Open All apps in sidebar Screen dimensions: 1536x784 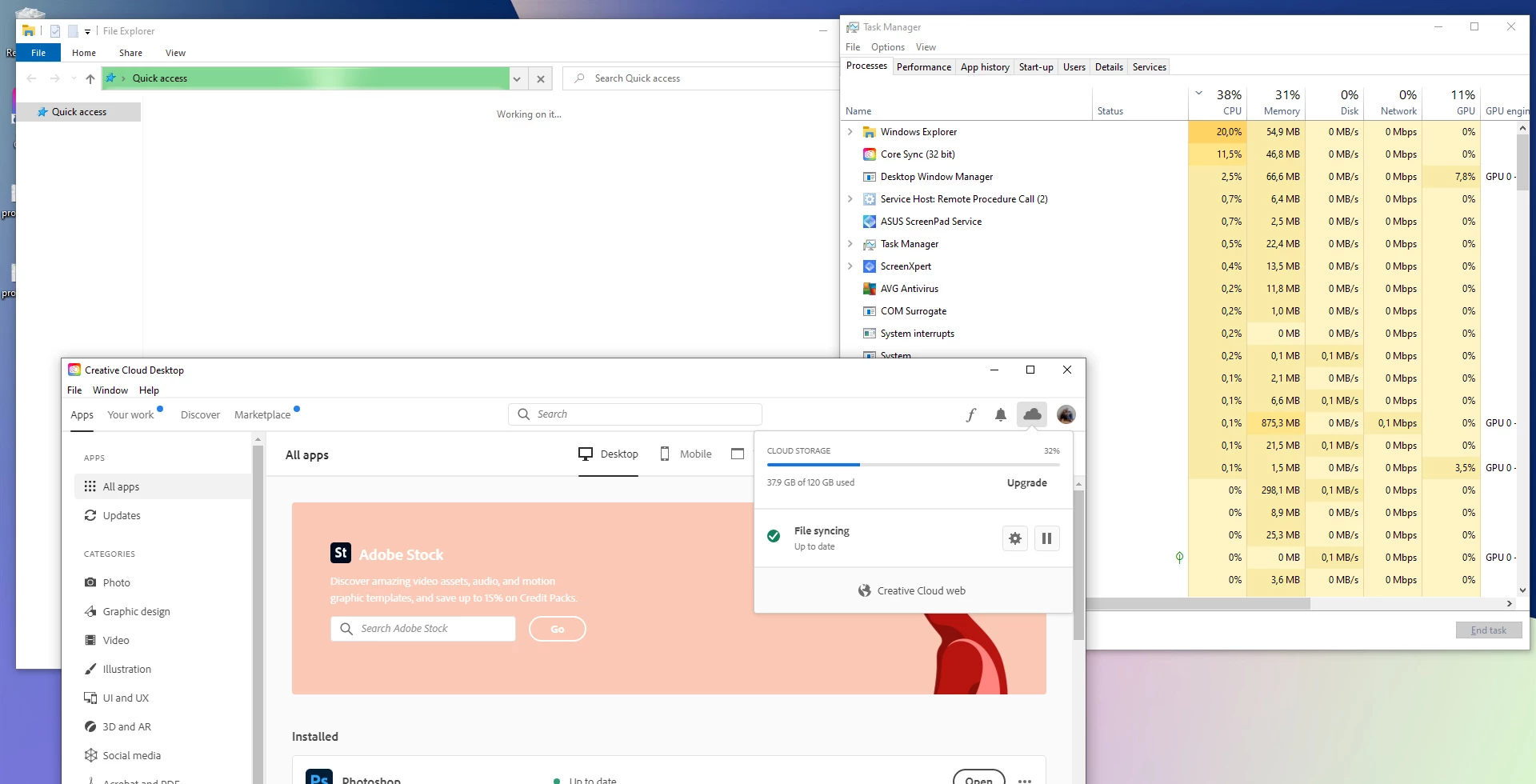162,486
